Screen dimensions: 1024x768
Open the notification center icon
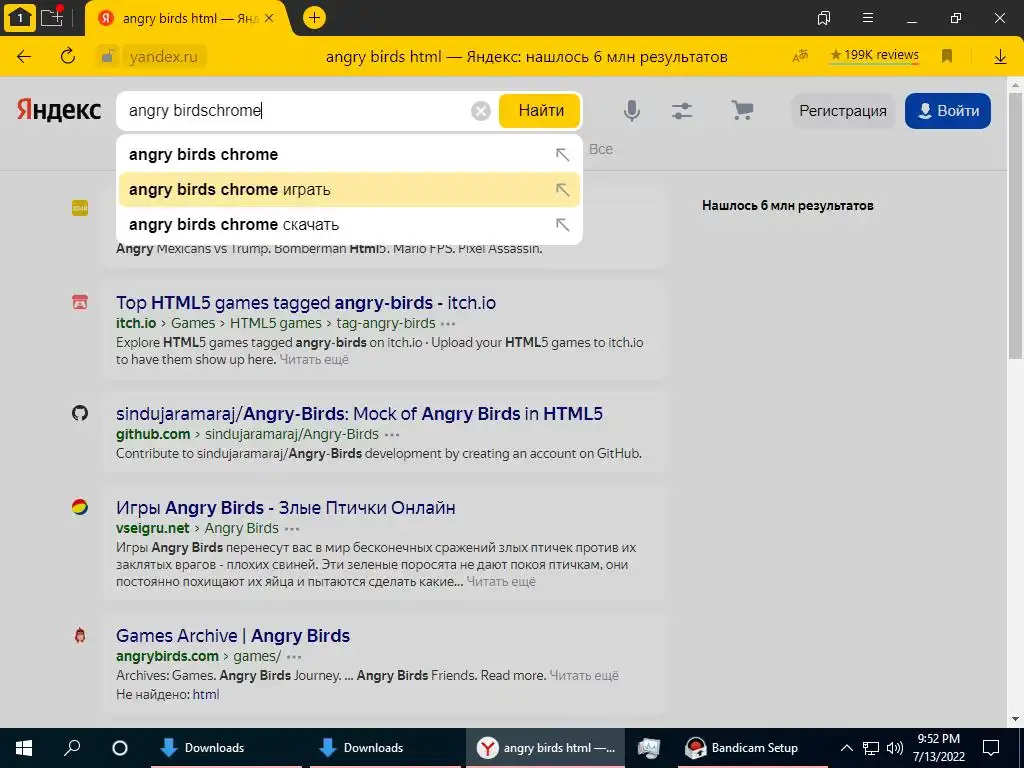point(991,748)
